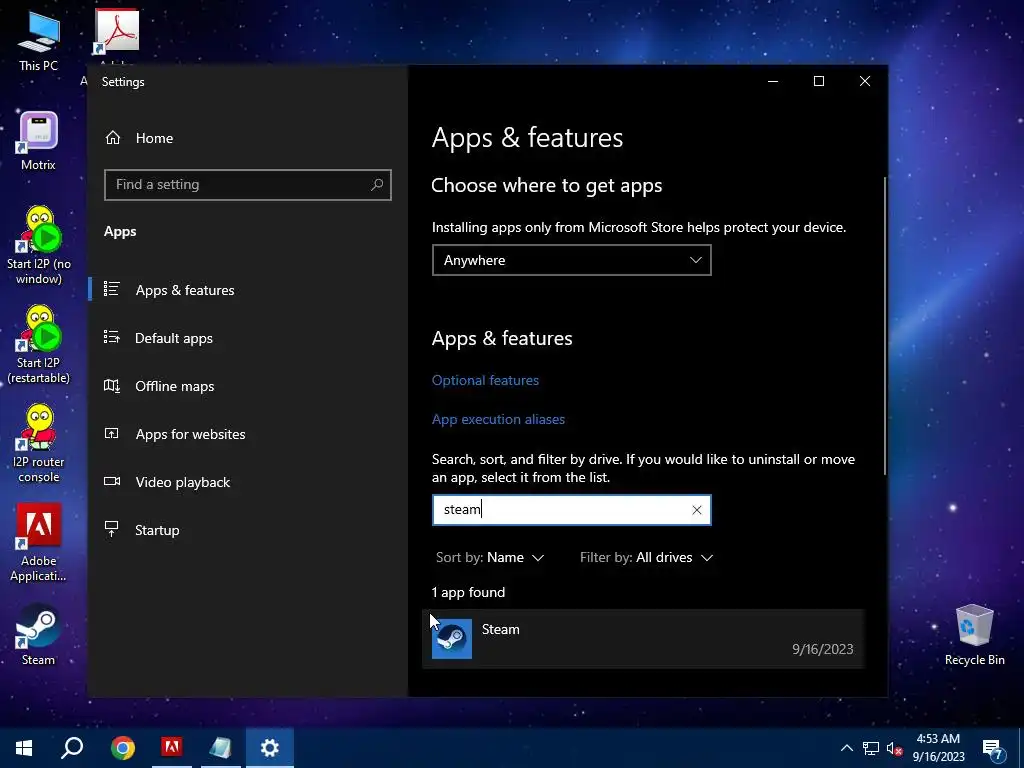Open Adobe app in the taskbar

172,748
